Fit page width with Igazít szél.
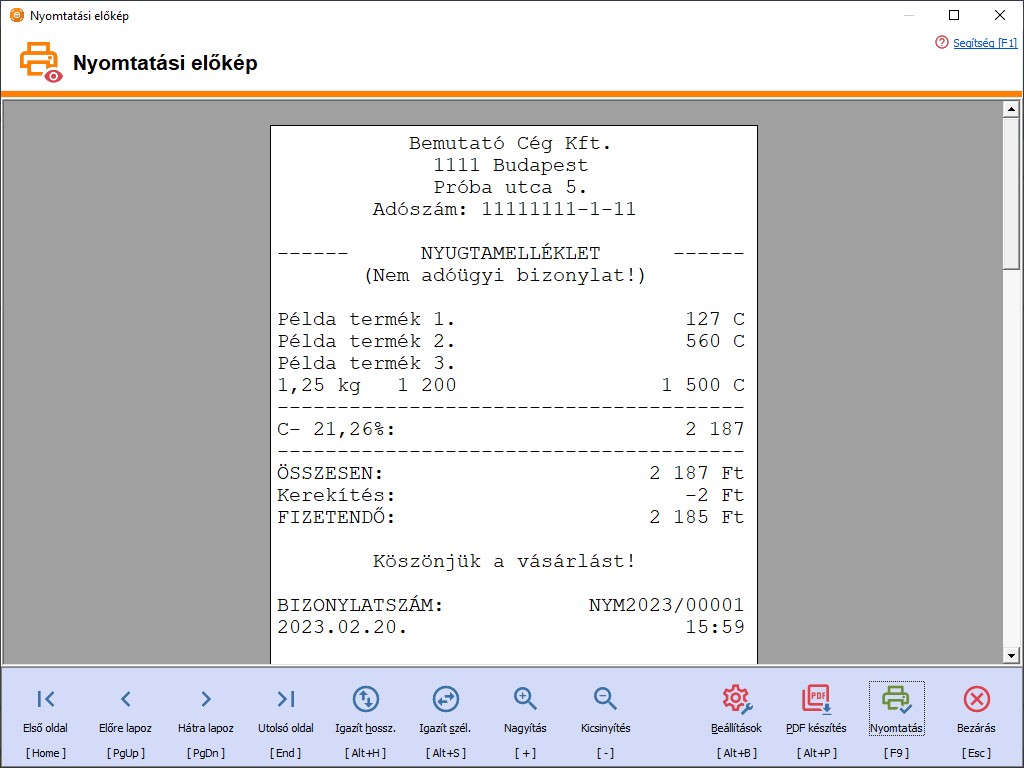Image resolution: width=1024 pixels, height=768 pixels. coord(445,699)
